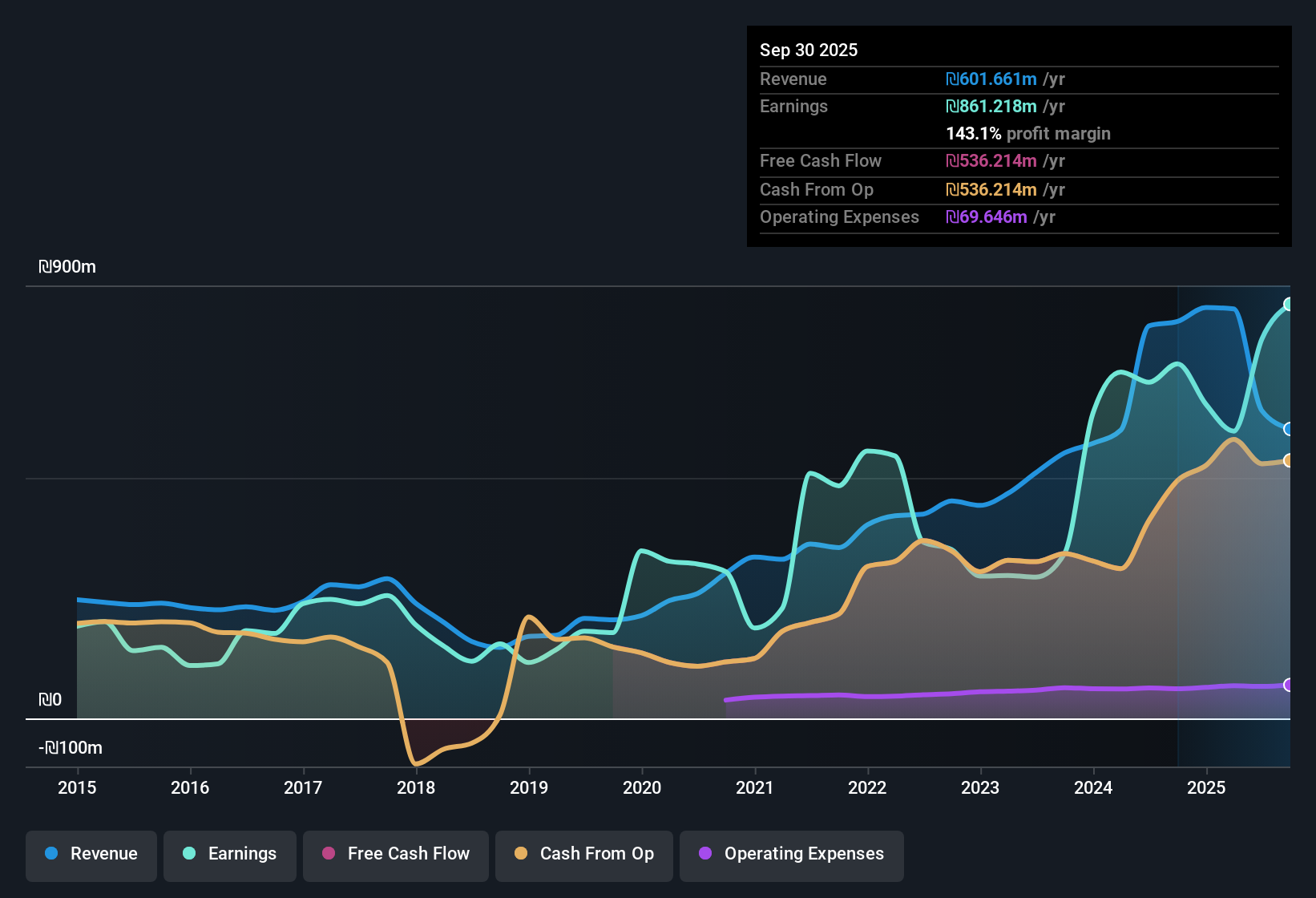Select the Earnings endpoint marker on the chart
The width and height of the screenshot is (1316, 898).
point(1287,305)
